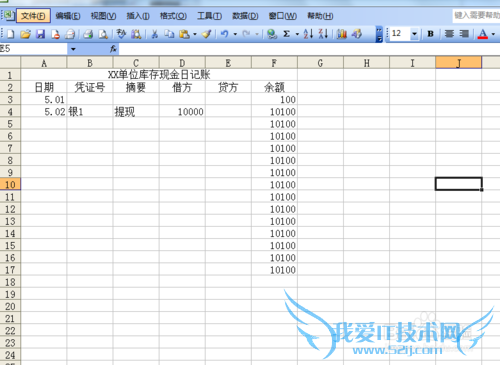Click the Save floppy disk icon
Image resolution: width=500 pixels, height=365 pixels.
40,34
